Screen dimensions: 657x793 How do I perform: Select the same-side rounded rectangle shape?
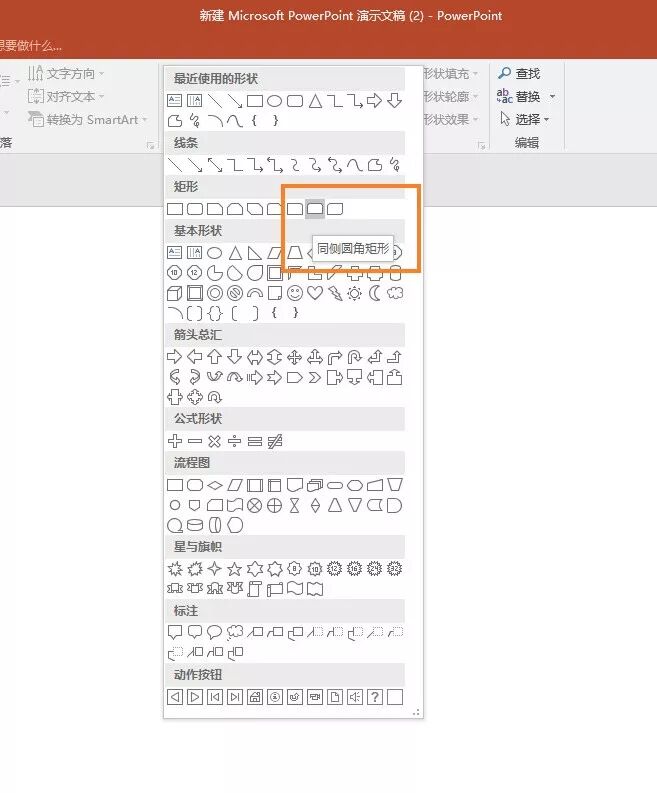[x=315, y=208]
